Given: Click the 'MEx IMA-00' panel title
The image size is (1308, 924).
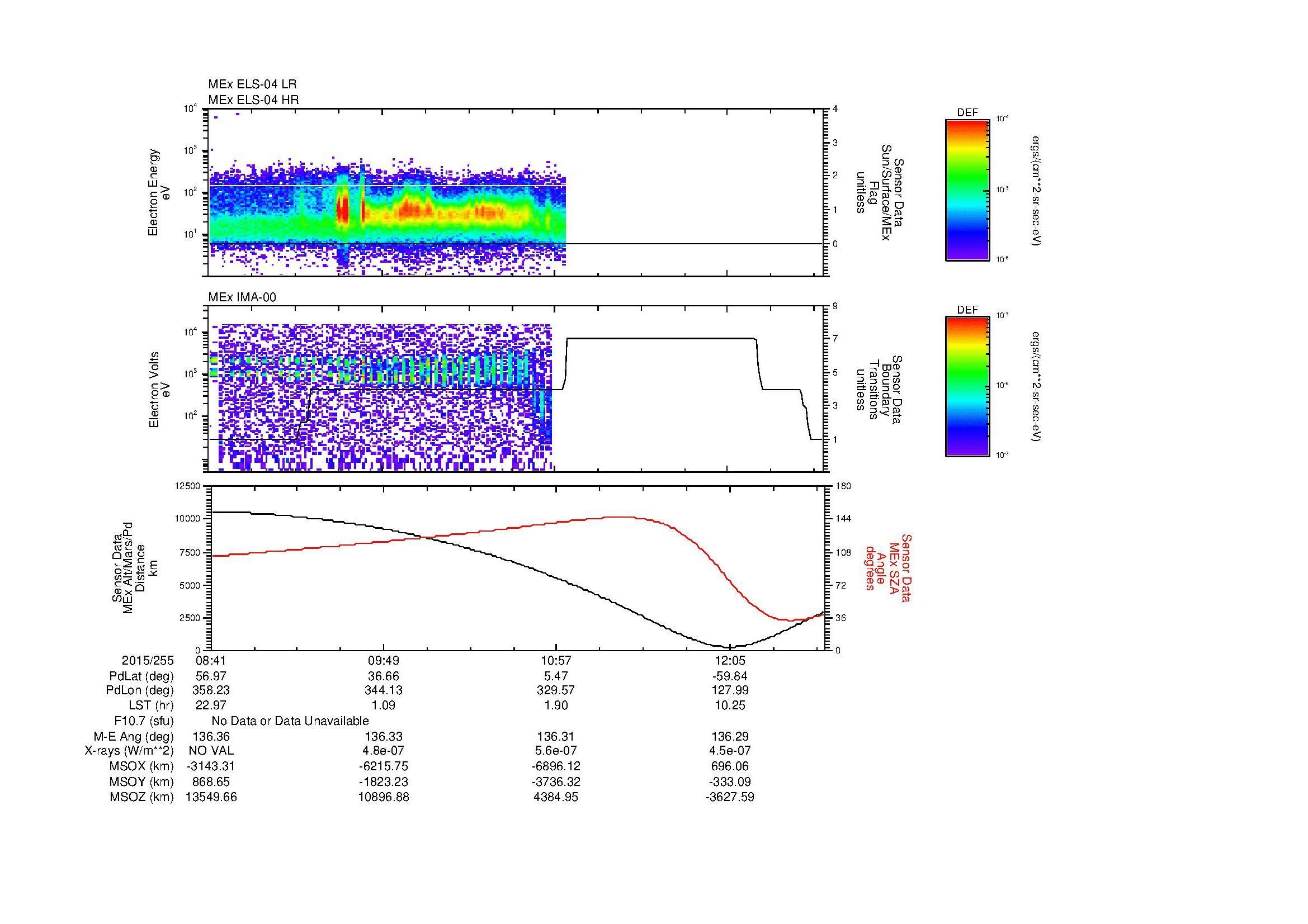Looking at the screenshot, I should pyautogui.click(x=242, y=297).
